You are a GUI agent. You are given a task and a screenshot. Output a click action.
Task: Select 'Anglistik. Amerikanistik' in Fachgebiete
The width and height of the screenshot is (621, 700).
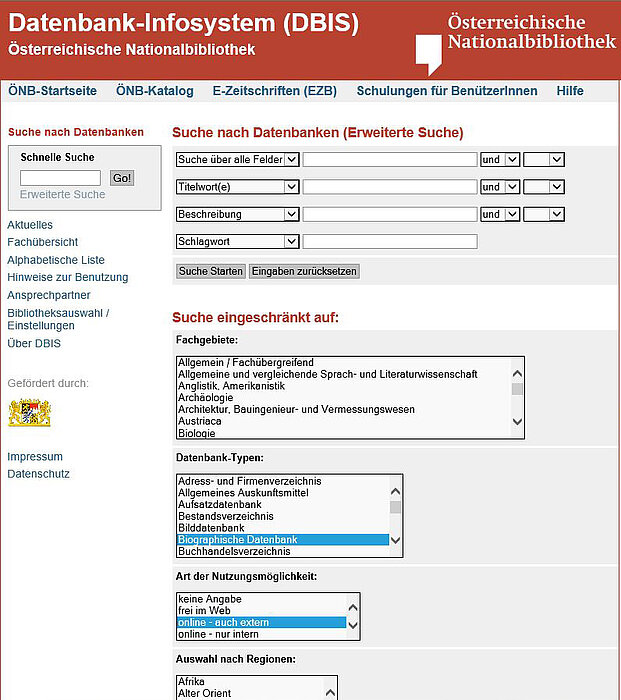tap(343, 386)
